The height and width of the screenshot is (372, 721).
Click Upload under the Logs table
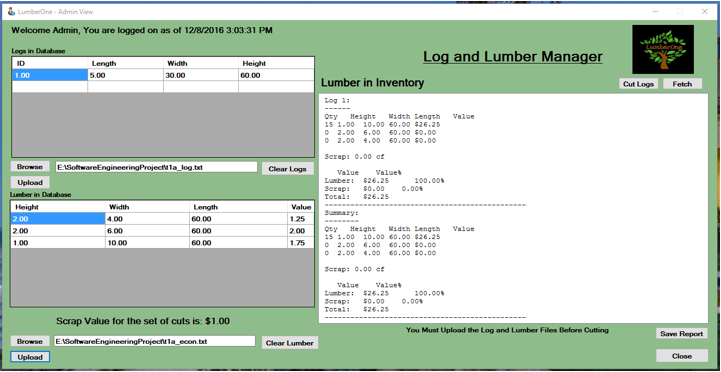[30, 182]
